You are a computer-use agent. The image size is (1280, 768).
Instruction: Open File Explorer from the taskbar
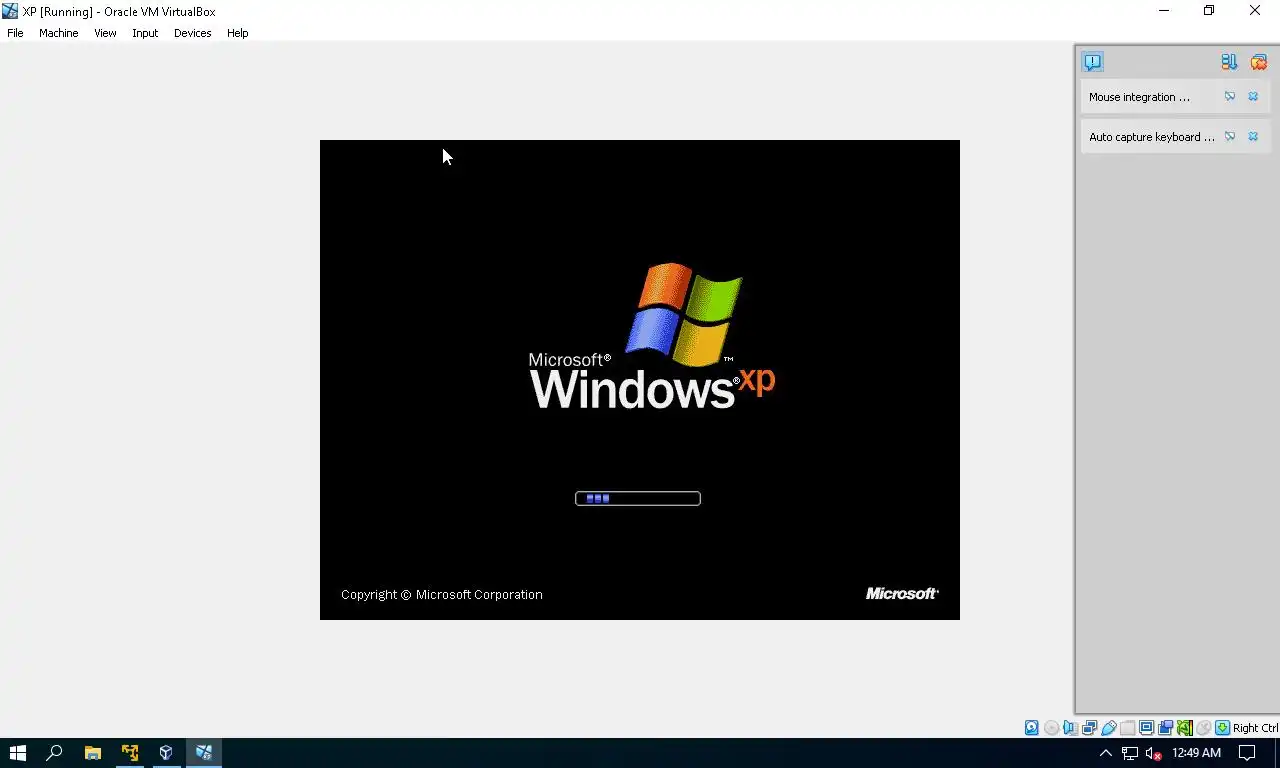tap(92, 753)
